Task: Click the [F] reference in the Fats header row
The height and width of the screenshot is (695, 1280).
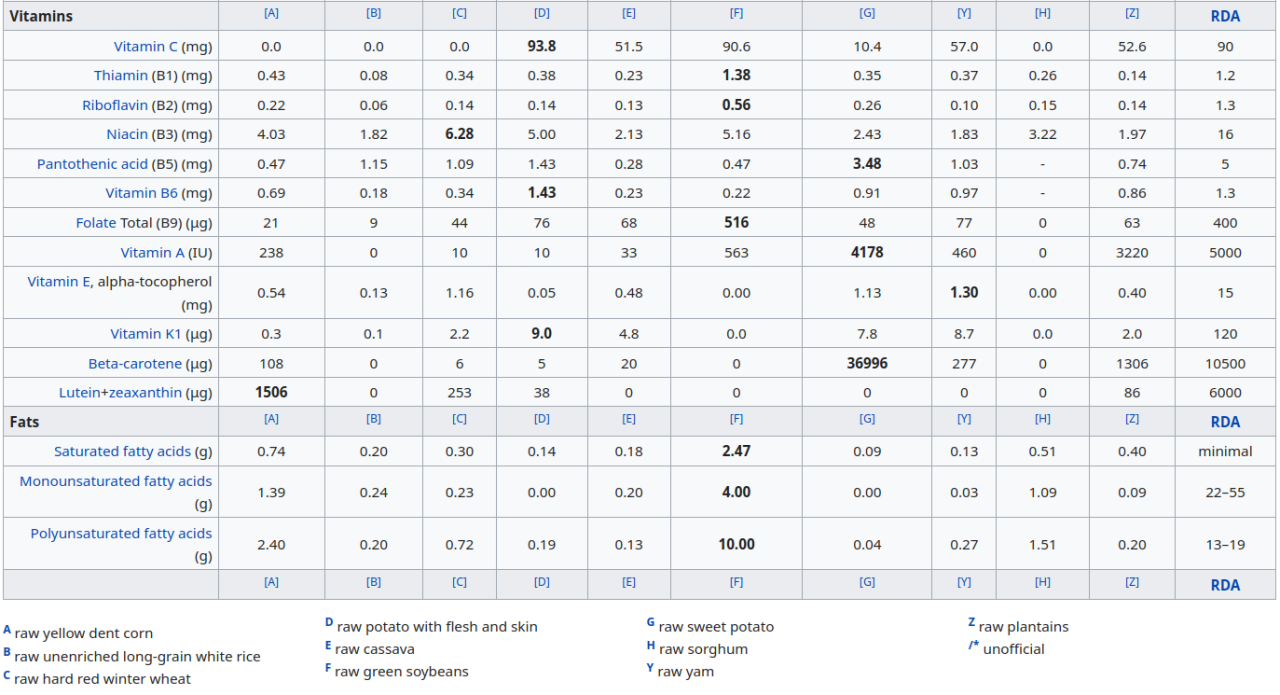Action: (736, 421)
